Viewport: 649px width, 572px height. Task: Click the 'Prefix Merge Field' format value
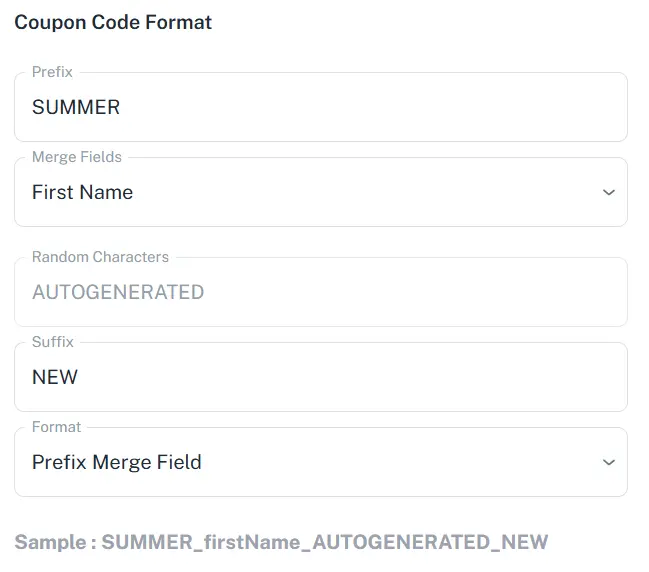[116, 462]
